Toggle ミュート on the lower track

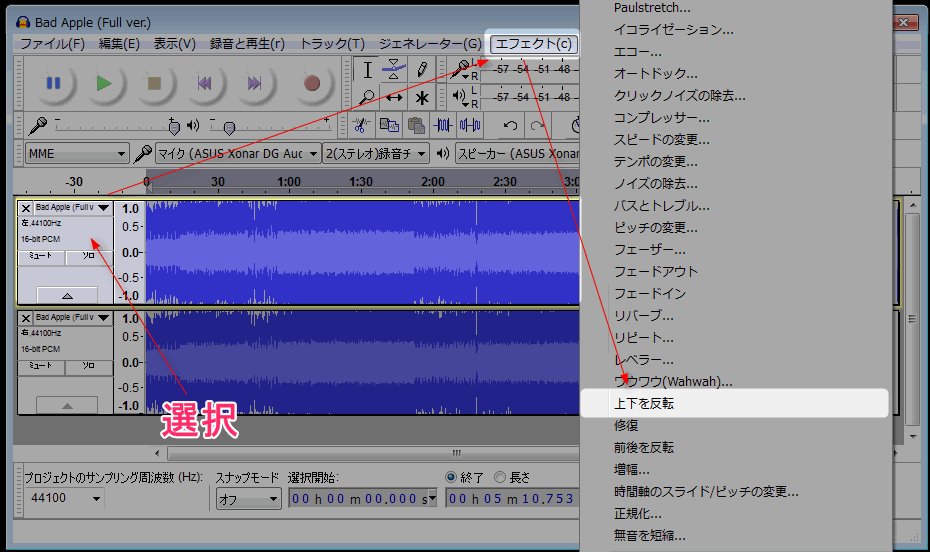41,366
